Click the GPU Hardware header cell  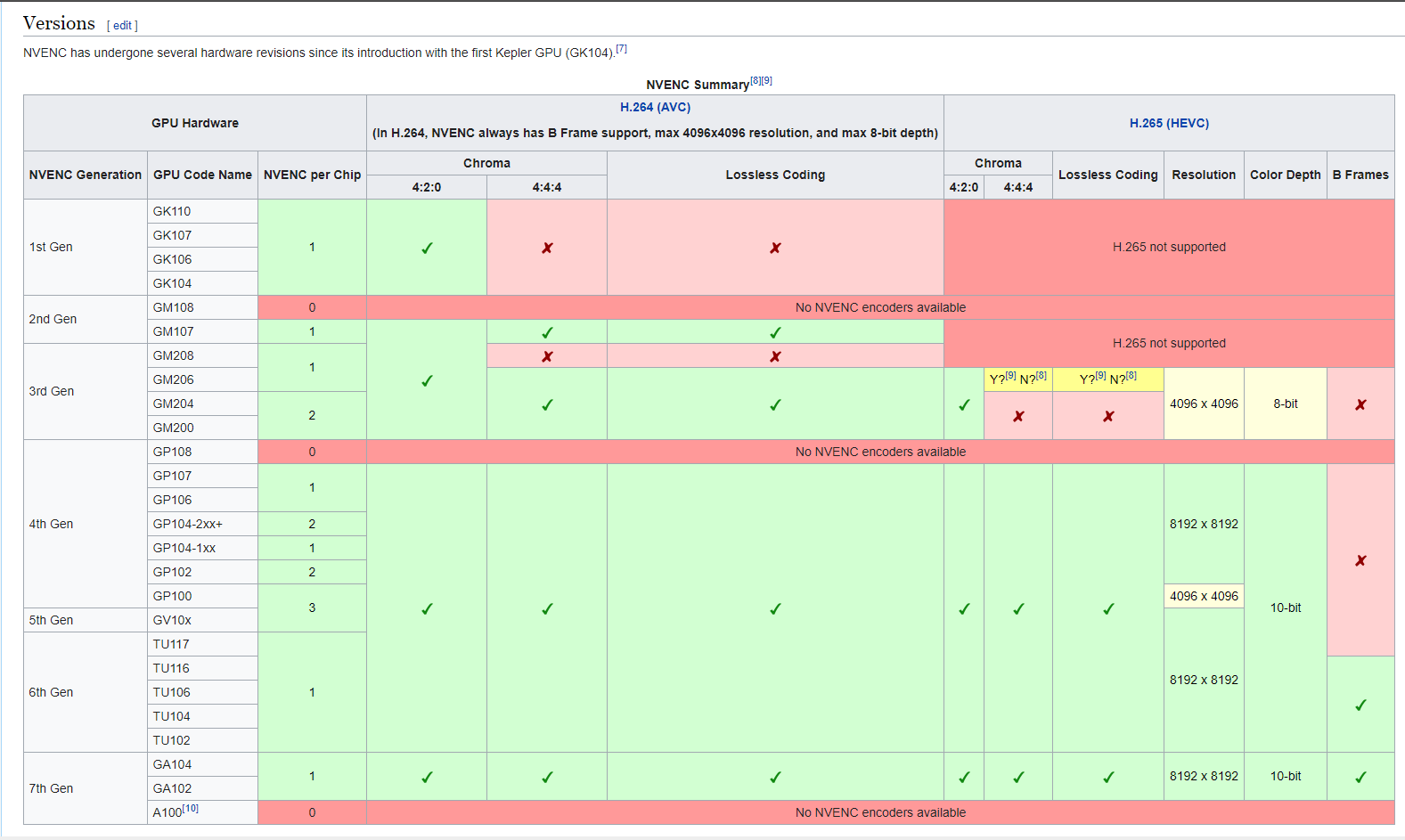point(195,123)
